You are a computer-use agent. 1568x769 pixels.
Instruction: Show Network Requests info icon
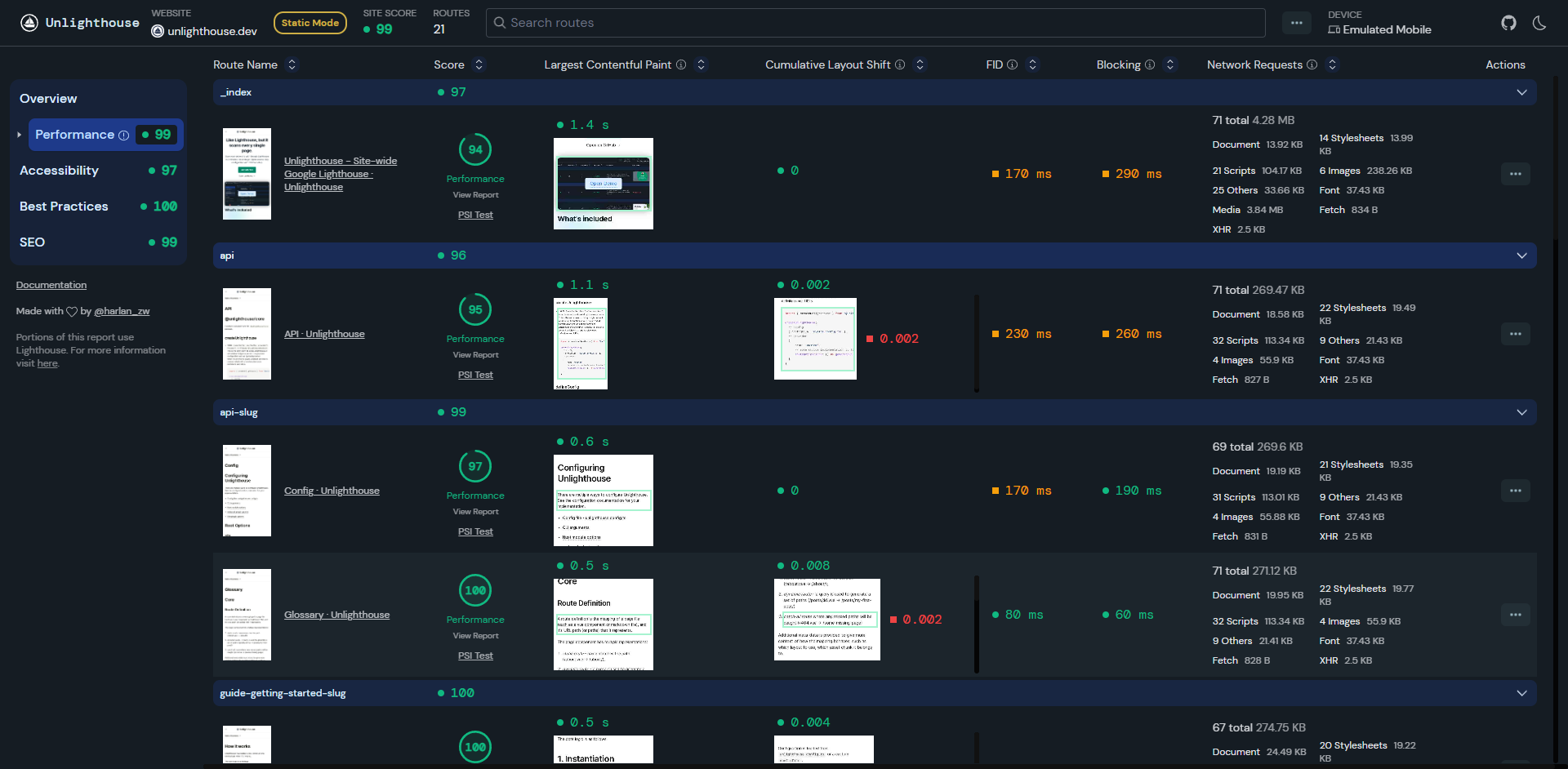(1312, 64)
